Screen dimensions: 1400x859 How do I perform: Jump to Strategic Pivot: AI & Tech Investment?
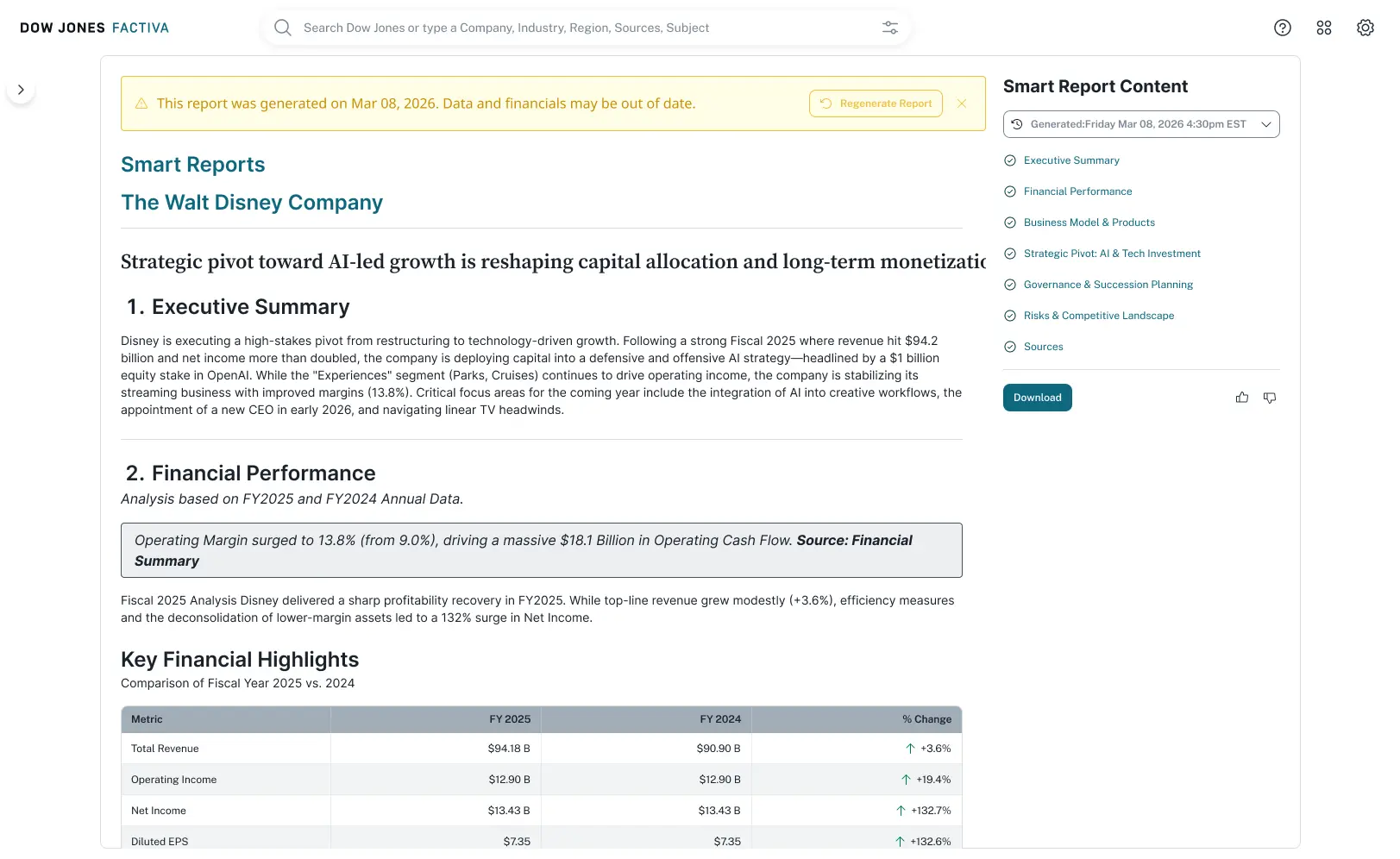click(1112, 254)
